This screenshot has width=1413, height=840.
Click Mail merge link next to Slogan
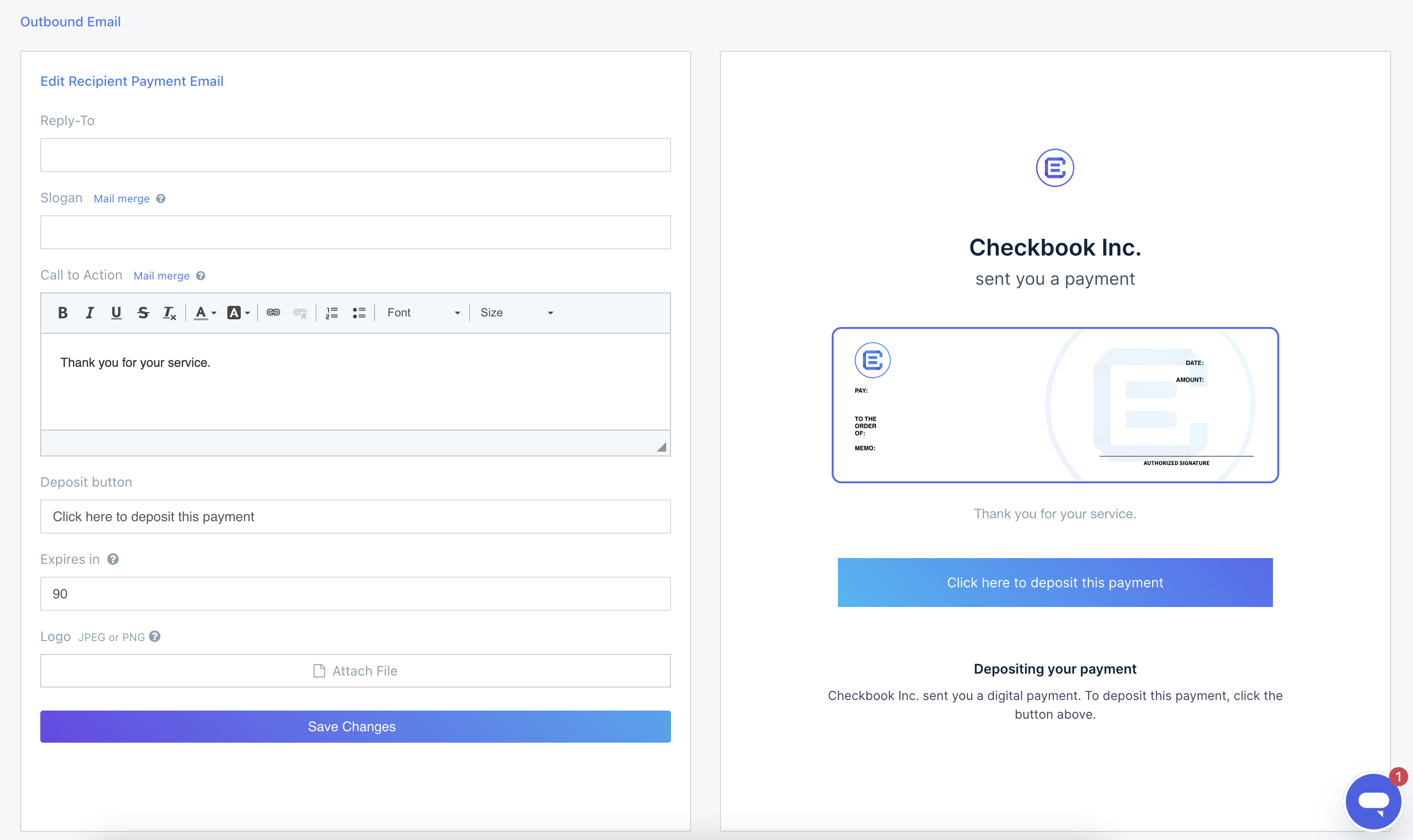(122, 198)
